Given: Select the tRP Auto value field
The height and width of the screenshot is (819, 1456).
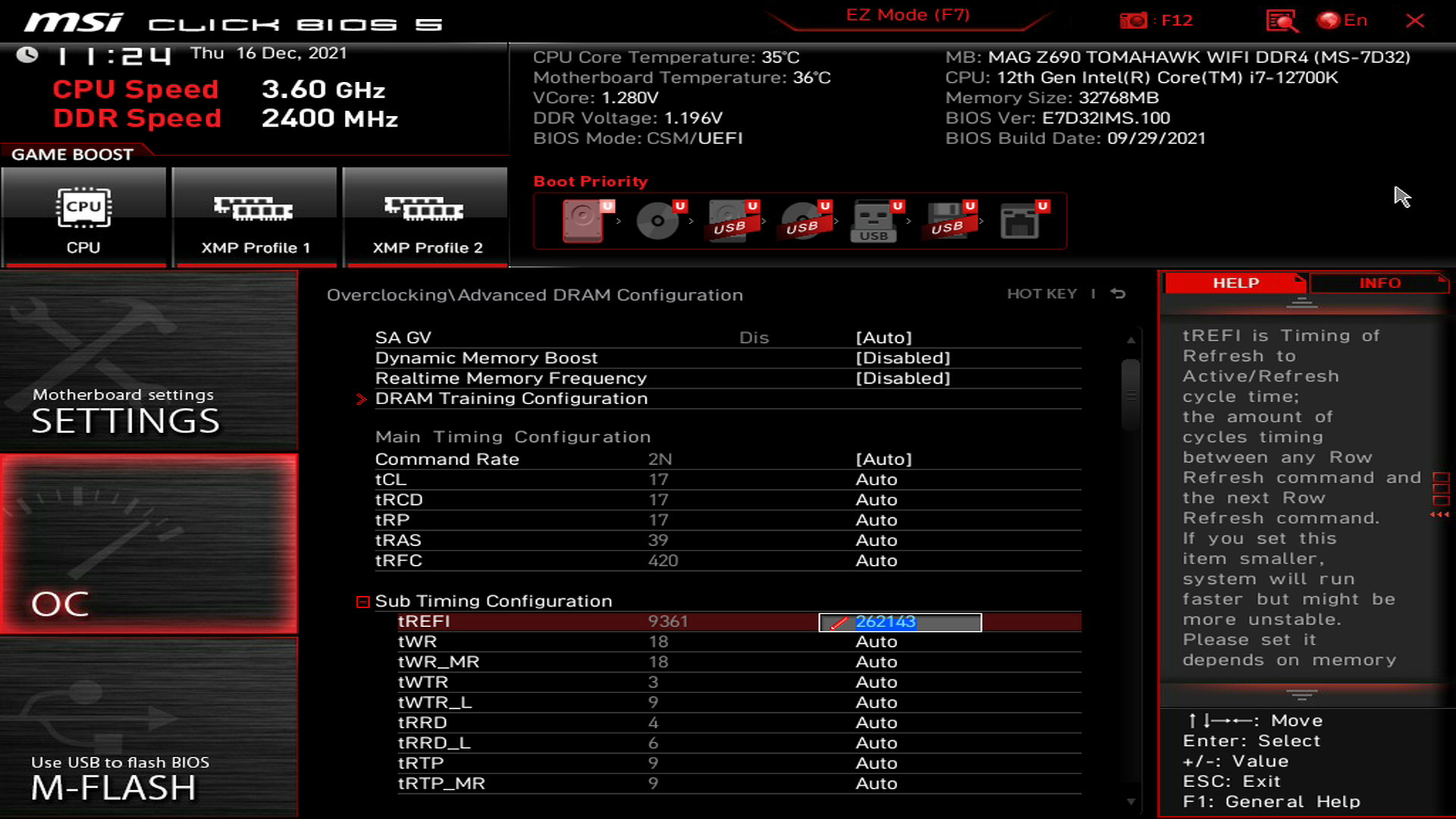Looking at the screenshot, I should (x=877, y=520).
